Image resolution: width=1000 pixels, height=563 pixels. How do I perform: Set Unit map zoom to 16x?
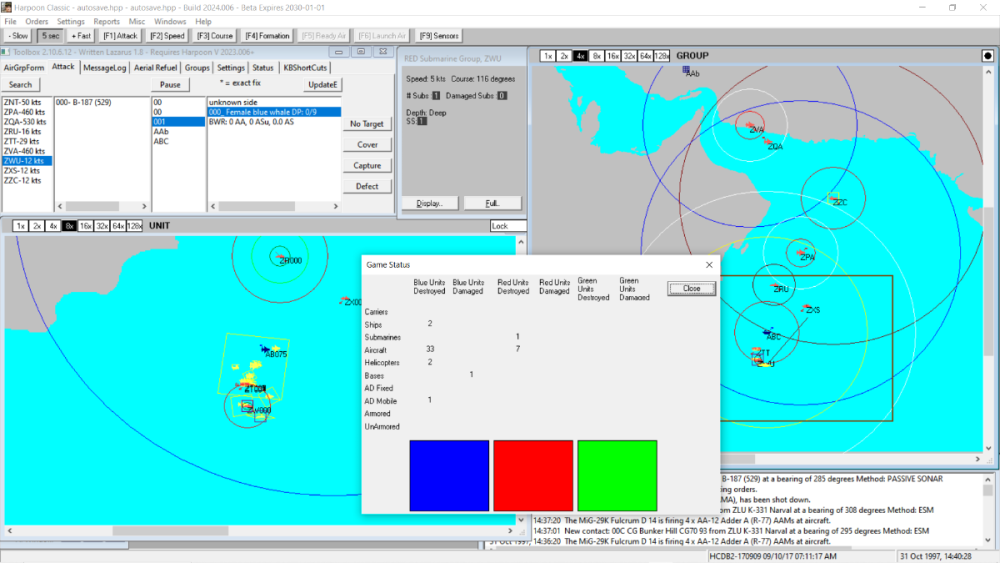coord(85,226)
